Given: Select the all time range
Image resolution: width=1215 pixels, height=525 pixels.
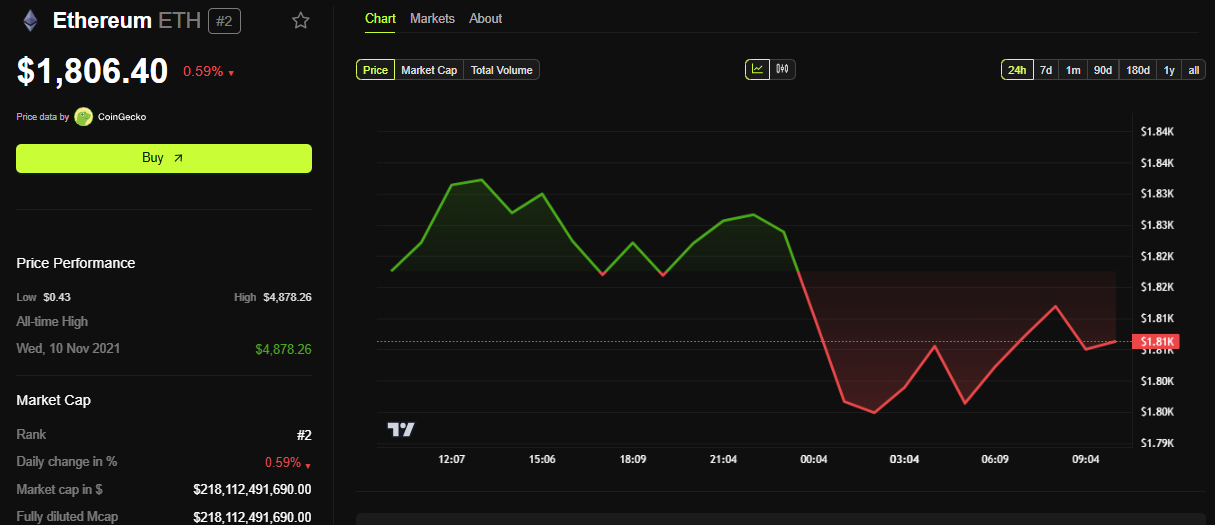Looking at the screenshot, I should point(1194,70).
